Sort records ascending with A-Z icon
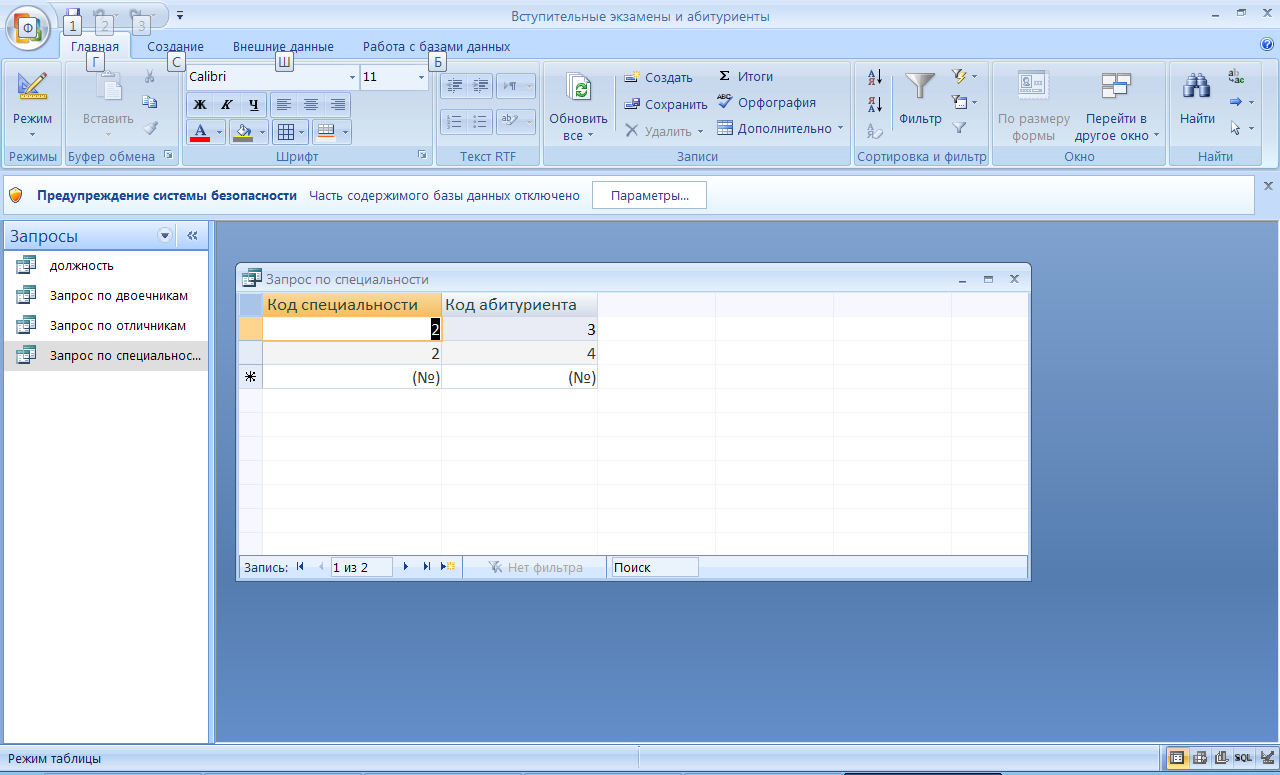This screenshot has height=775, width=1280. 875,77
